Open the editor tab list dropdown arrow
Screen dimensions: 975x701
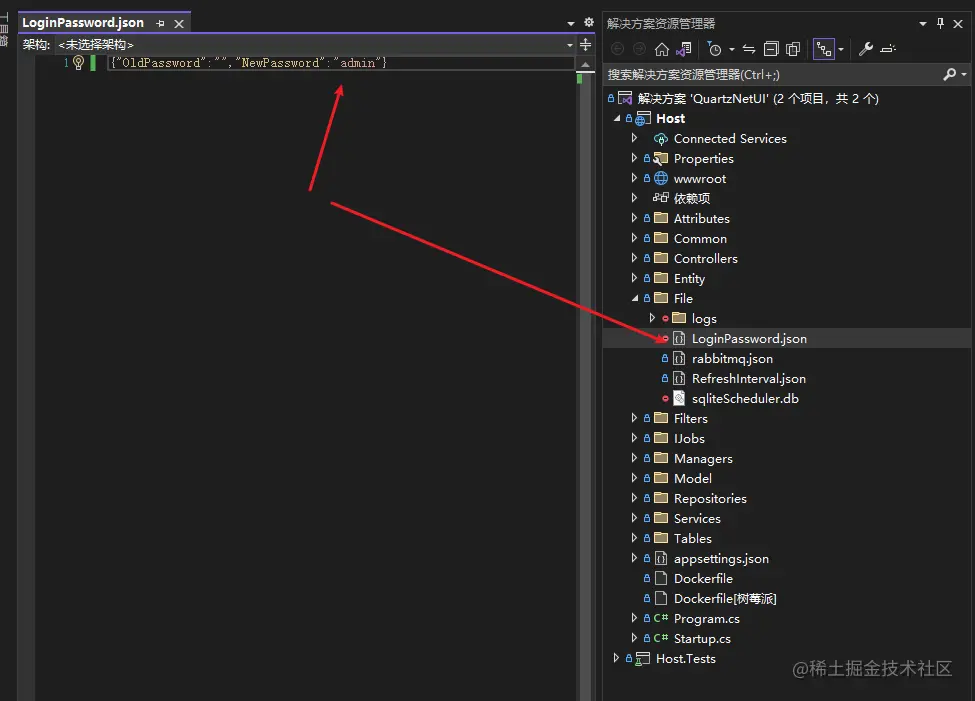571,24
